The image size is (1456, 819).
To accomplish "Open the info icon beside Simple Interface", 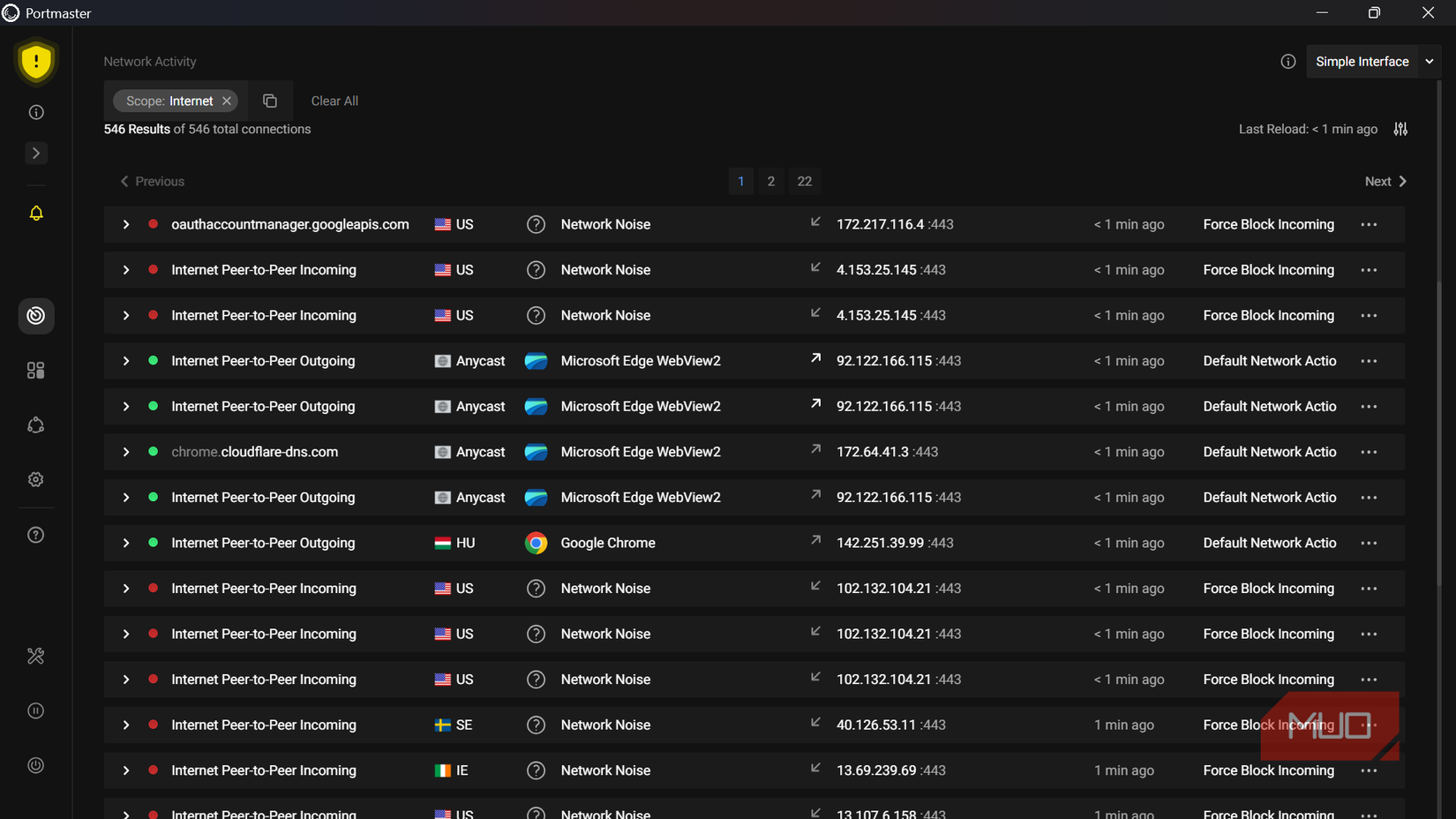I will tap(1288, 62).
